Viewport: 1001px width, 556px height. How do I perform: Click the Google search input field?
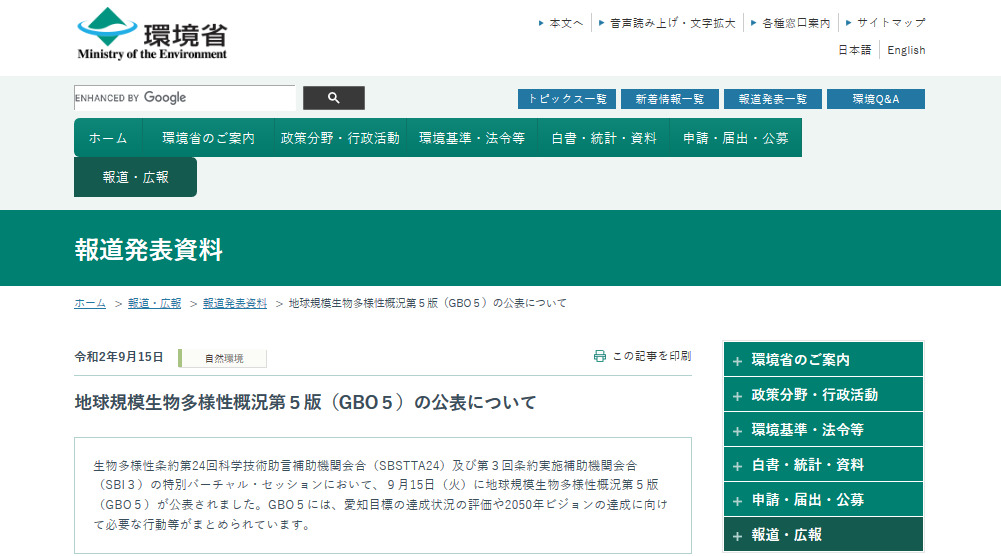tap(185, 98)
